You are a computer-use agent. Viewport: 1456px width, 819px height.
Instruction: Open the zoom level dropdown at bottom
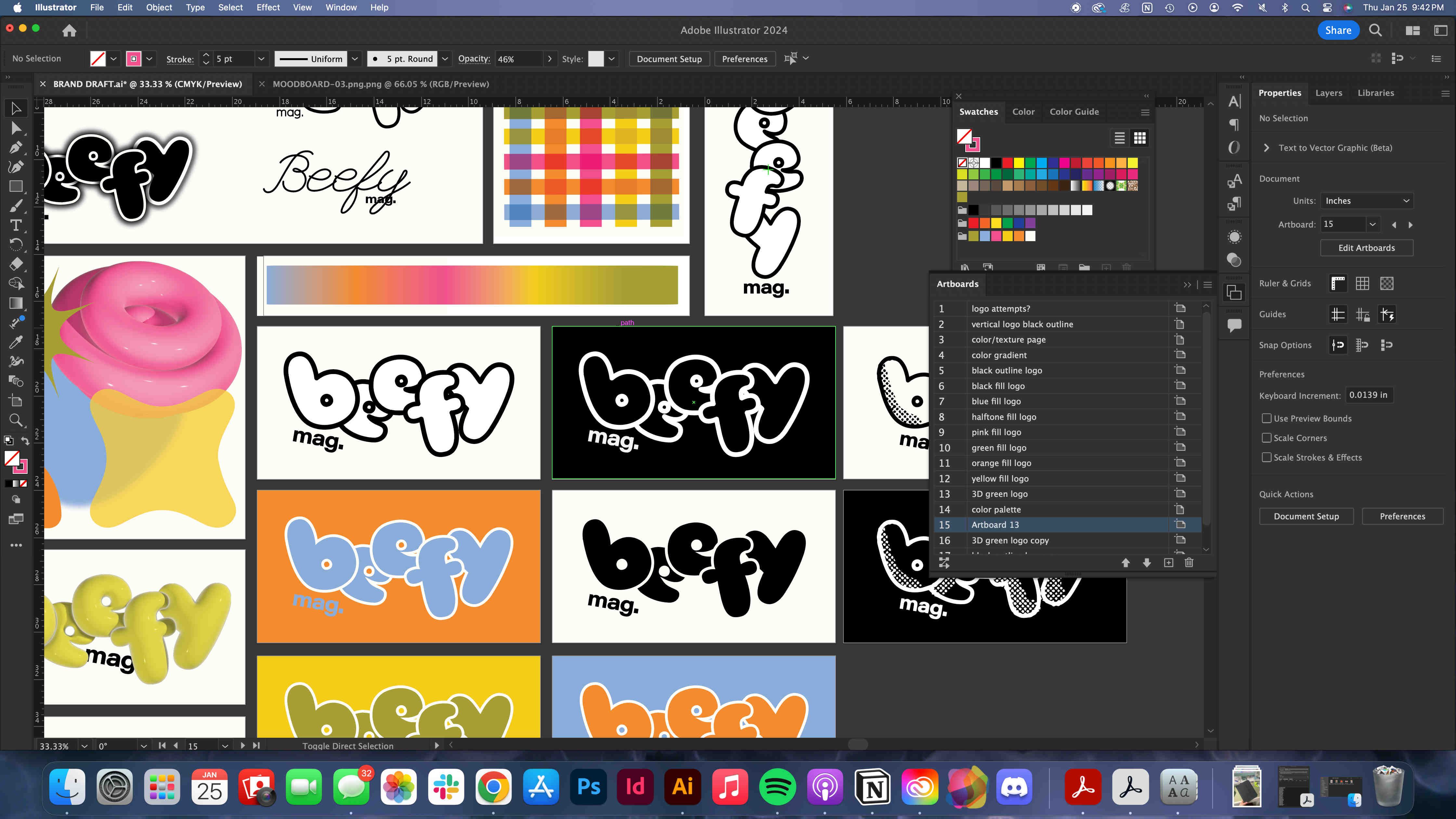click(84, 746)
